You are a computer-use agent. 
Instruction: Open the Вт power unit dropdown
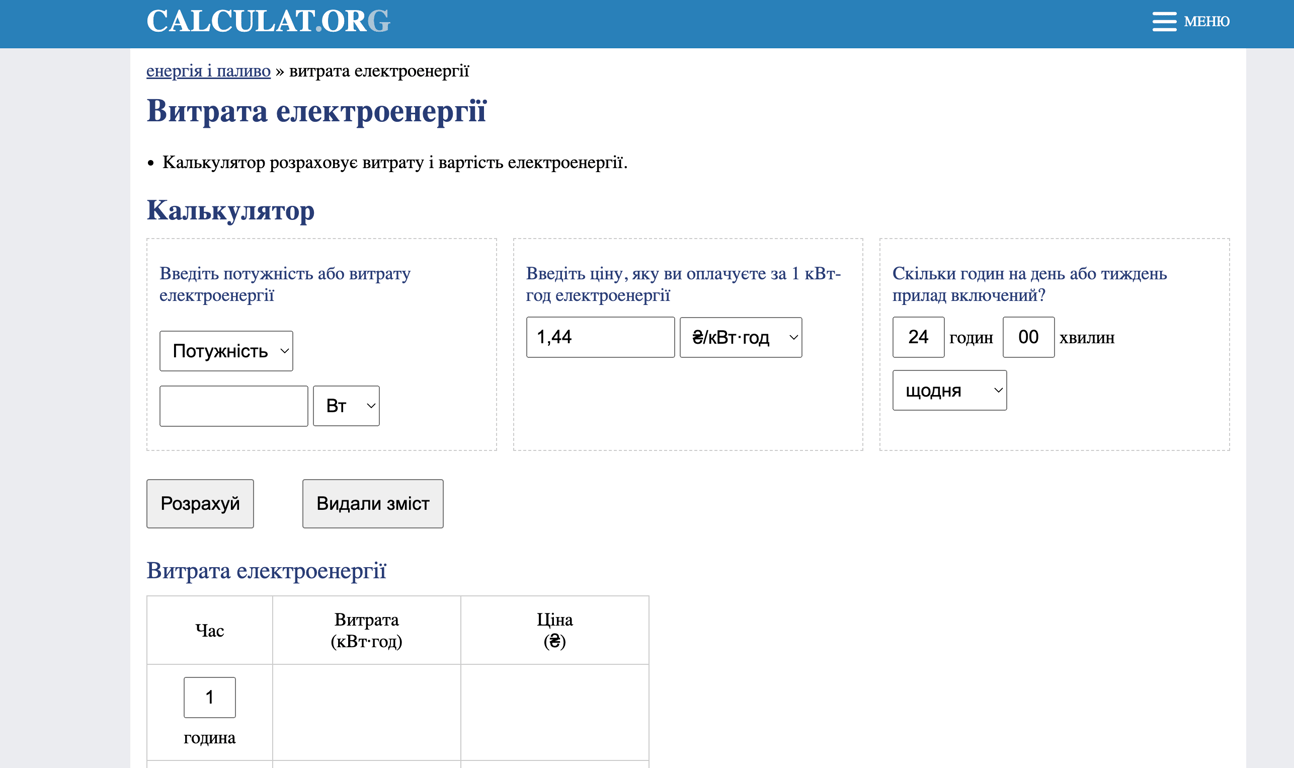(x=346, y=406)
